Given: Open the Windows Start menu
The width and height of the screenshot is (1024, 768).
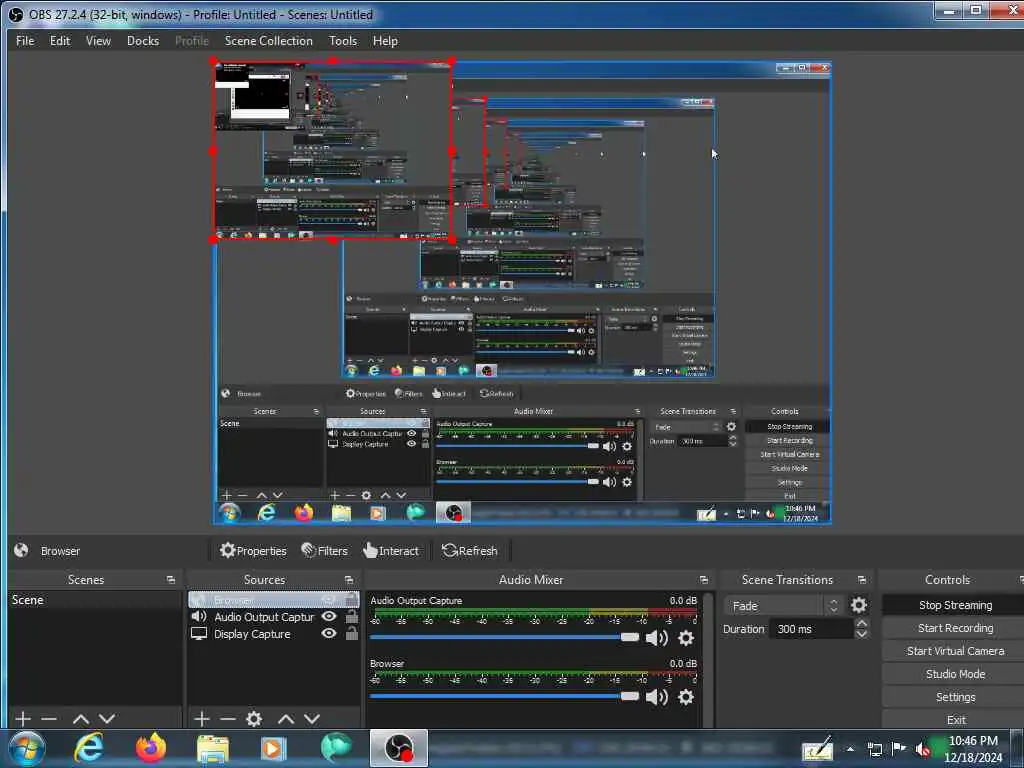Looking at the screenshot, I should 26,748.
